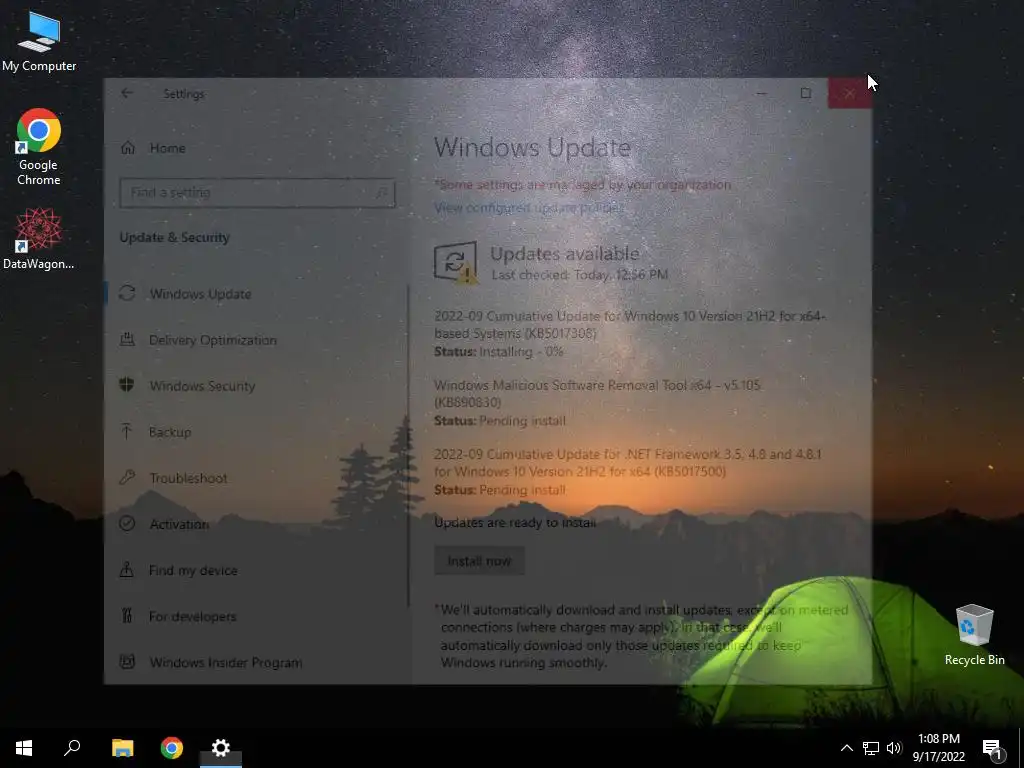Click the Update & Security heading
The image size is (1024, 768).
point(174,238)
